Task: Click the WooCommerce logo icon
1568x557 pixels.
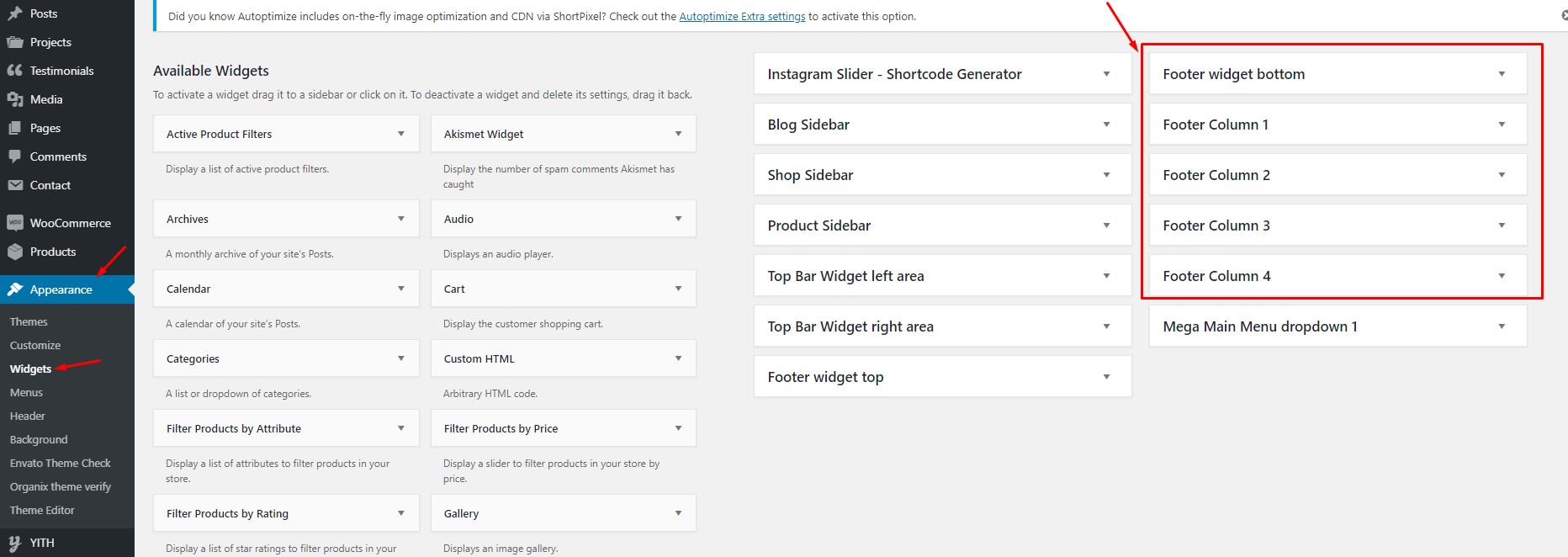Action: point(15,222)
